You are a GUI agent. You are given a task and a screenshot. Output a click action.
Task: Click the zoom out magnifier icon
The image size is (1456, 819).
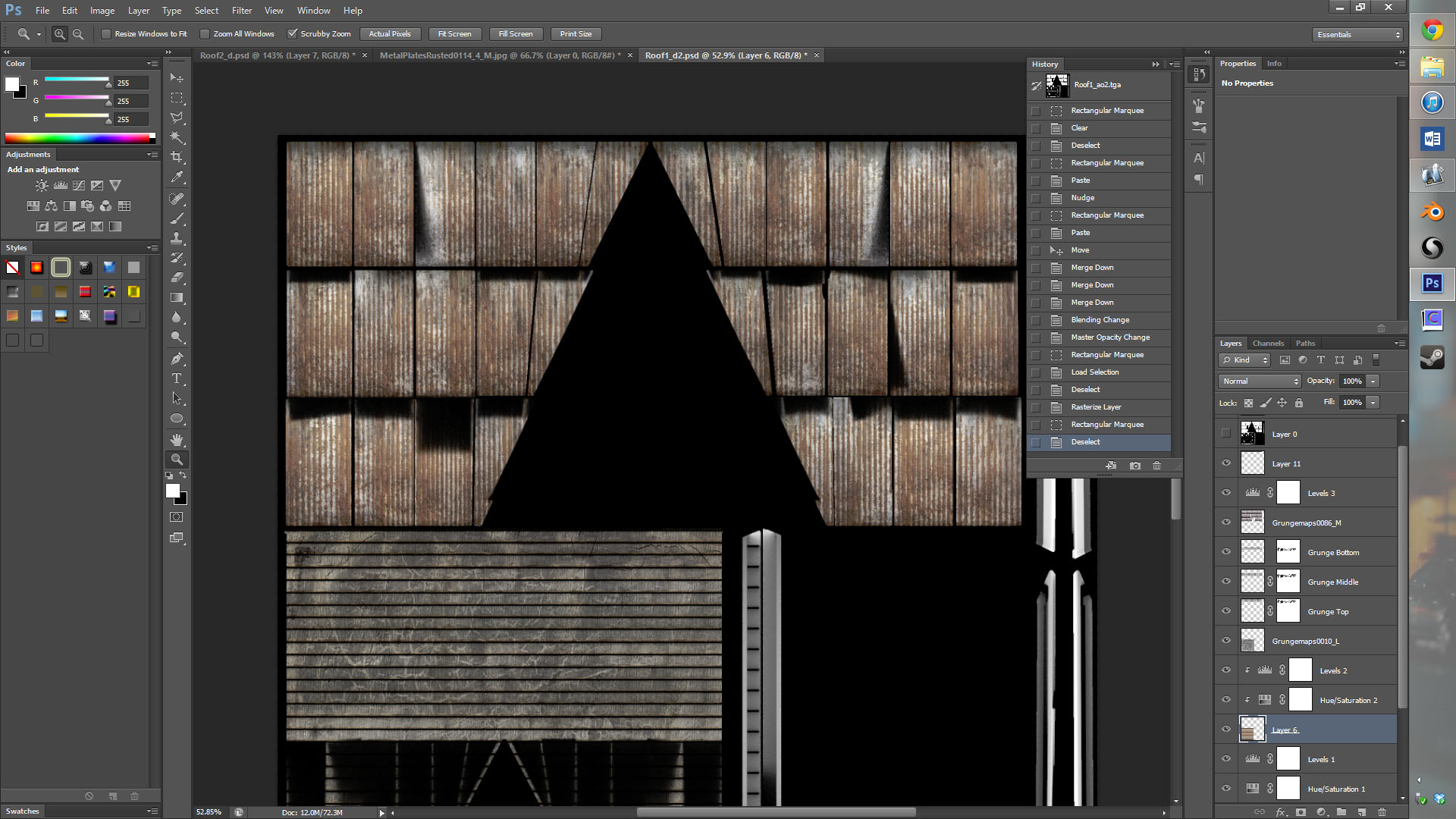(x=78, y=34)
